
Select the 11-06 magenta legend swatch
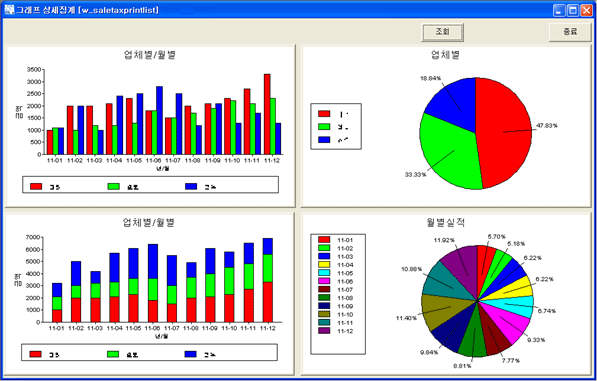tap(324, 281)
